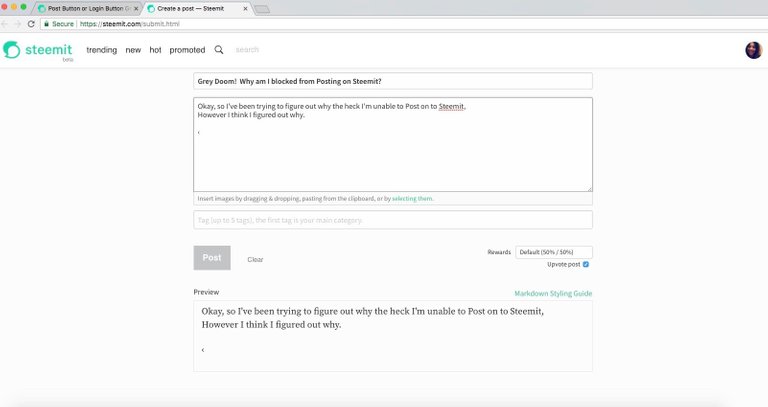This screenshot has width=768, height=407.
Task: Click the steemit wordmark
Action: [48, 49]
